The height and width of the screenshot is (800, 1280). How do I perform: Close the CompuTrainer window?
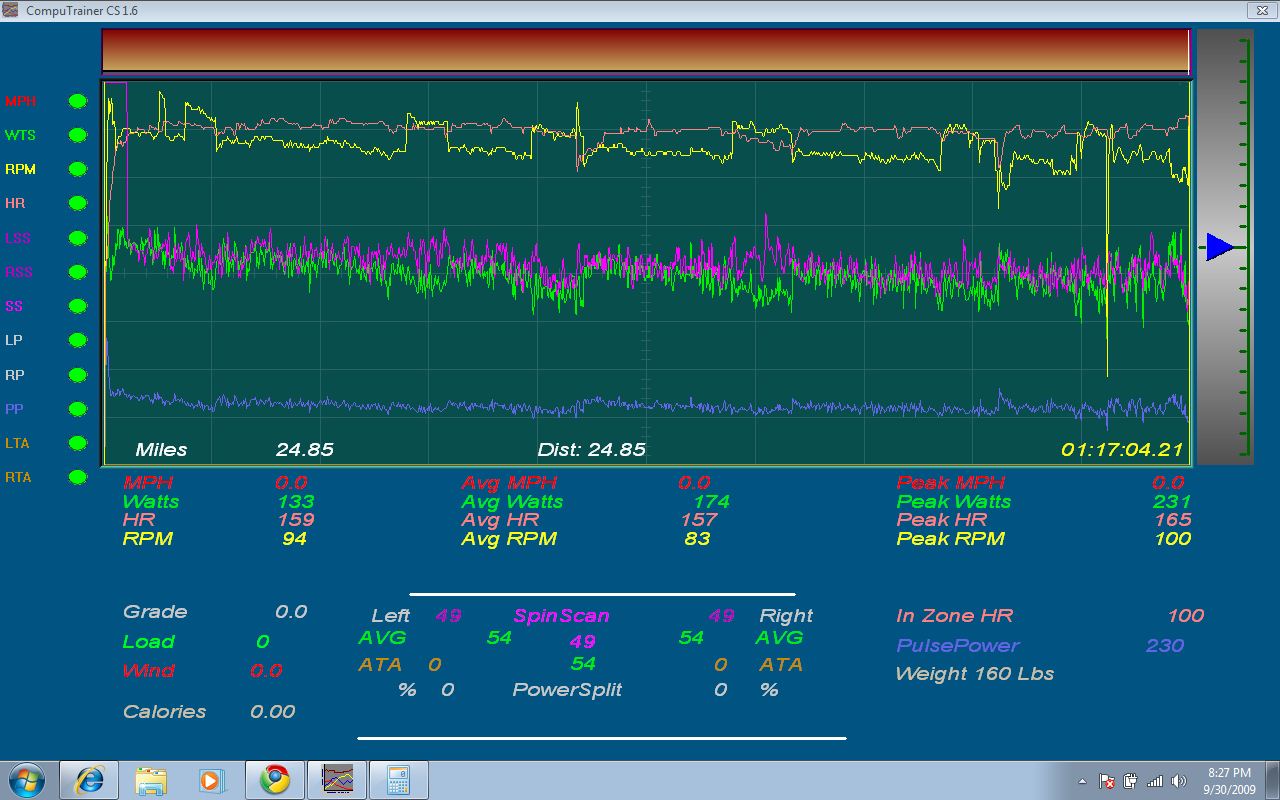[1261, 10]
